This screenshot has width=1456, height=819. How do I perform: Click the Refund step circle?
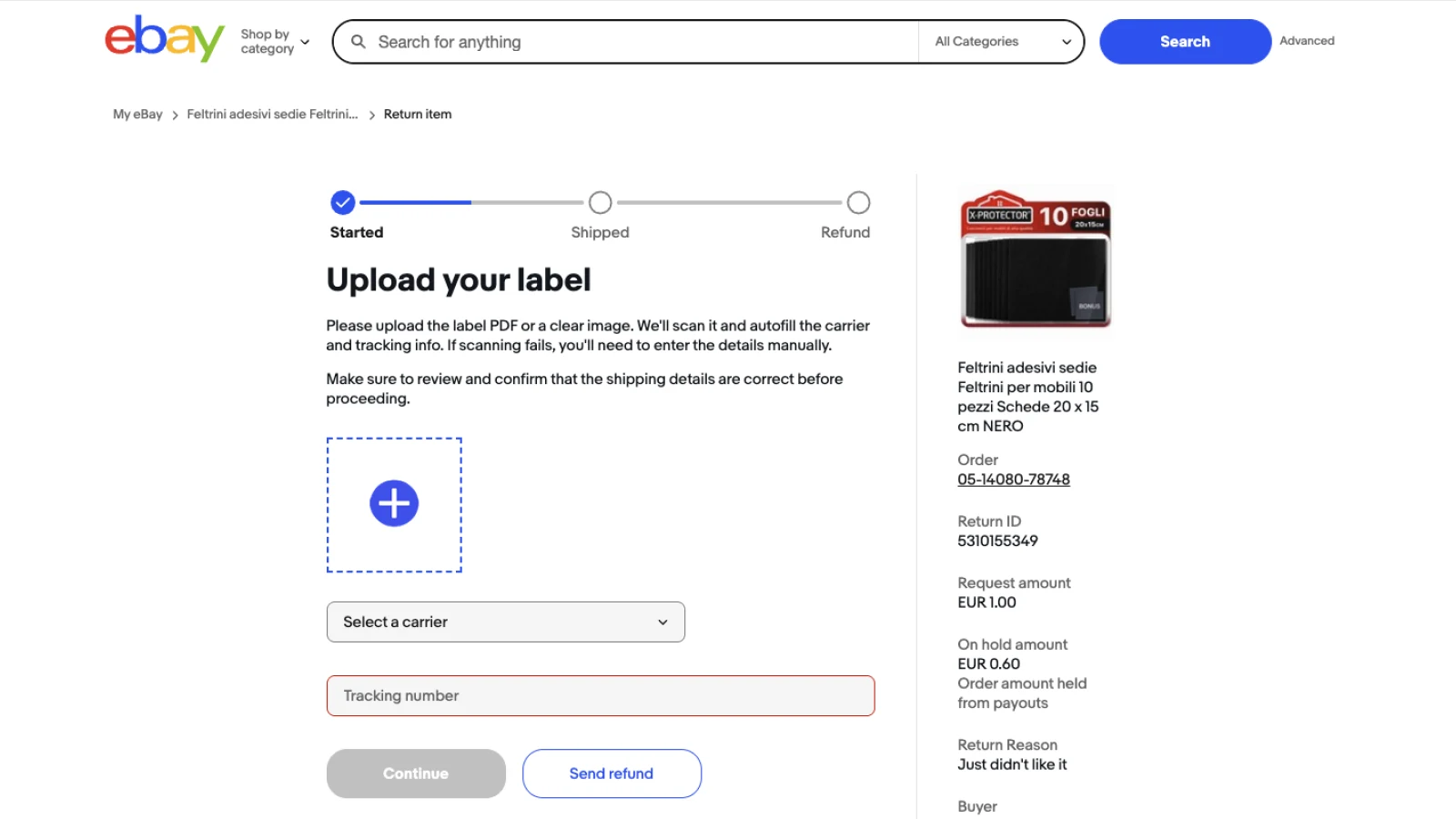[858, 202]
